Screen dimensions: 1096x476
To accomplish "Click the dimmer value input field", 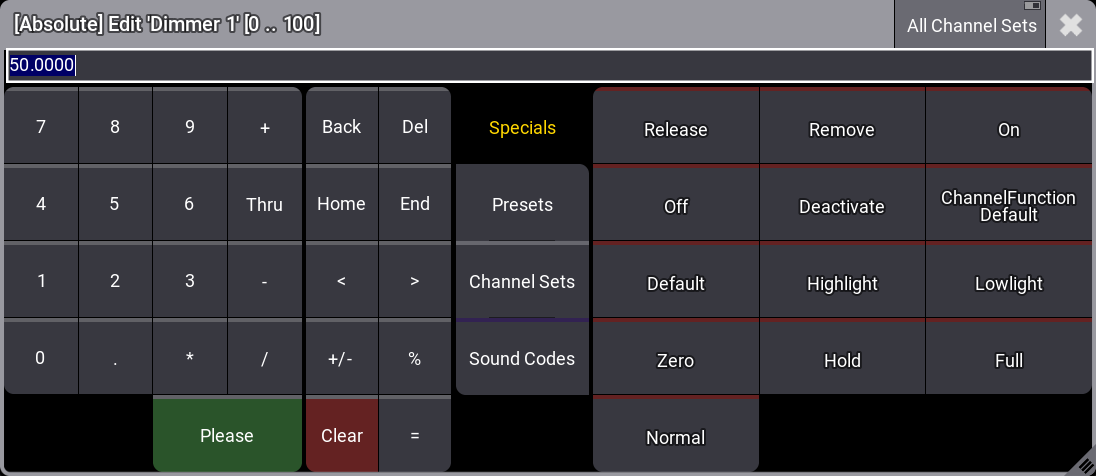I will click(x=548, y=66).
